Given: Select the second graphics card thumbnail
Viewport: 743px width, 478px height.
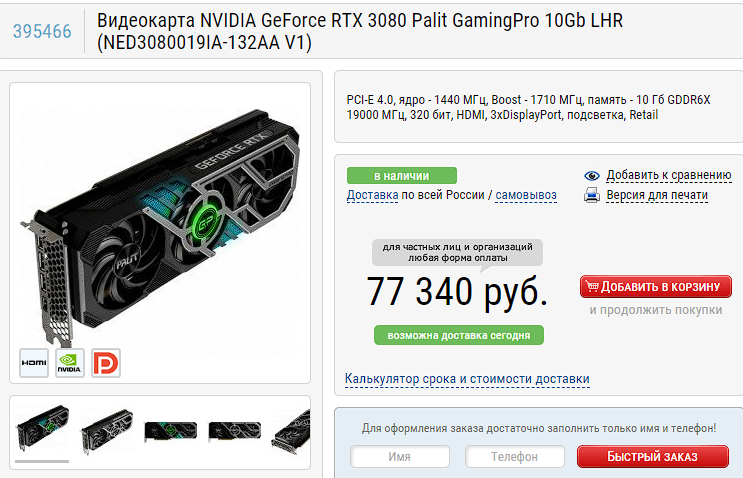Looking at the screenshot, I should pos(107,431).
